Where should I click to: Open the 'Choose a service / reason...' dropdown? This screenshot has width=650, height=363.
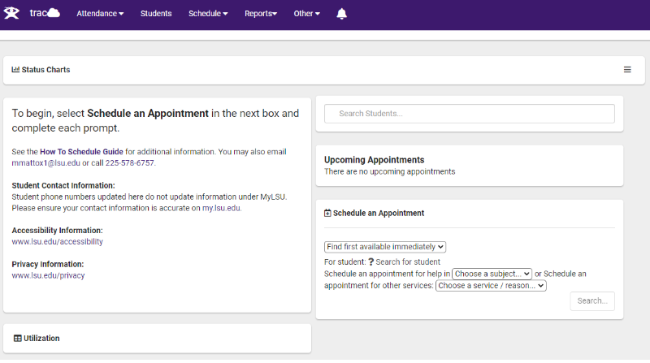click(491, 286)
